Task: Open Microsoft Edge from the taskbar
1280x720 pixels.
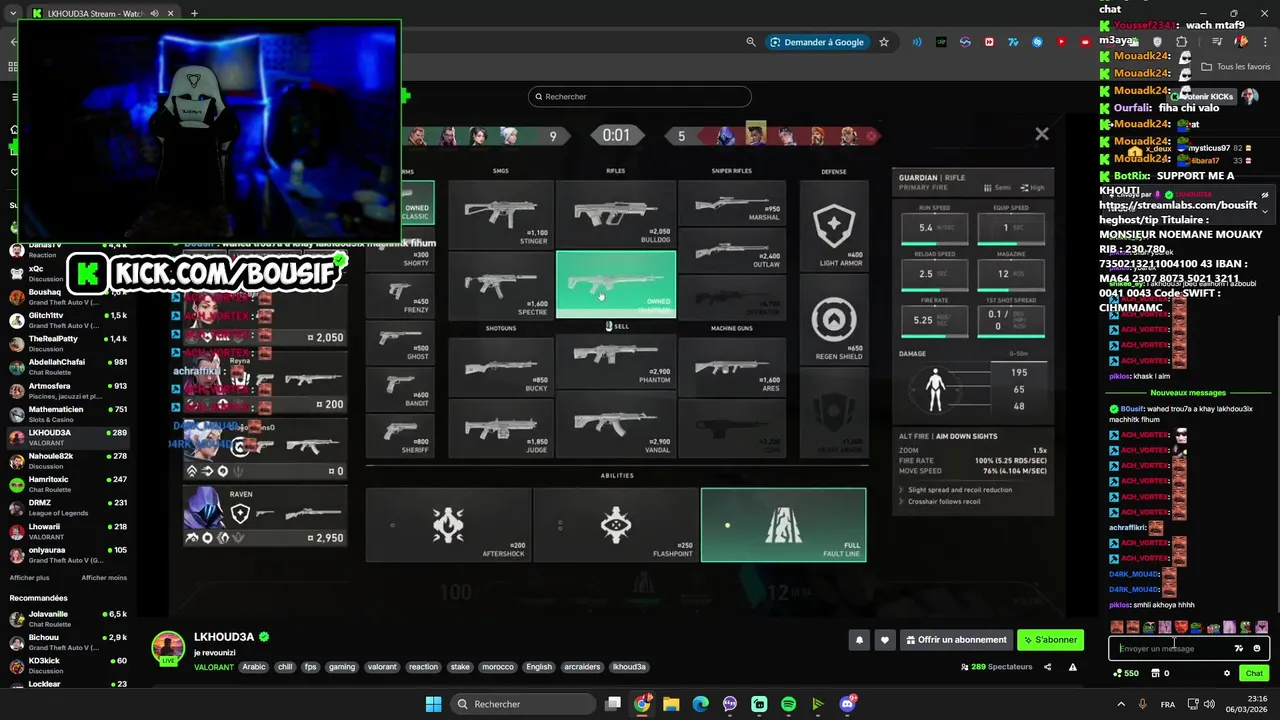Action: click(x=700, y=704)
